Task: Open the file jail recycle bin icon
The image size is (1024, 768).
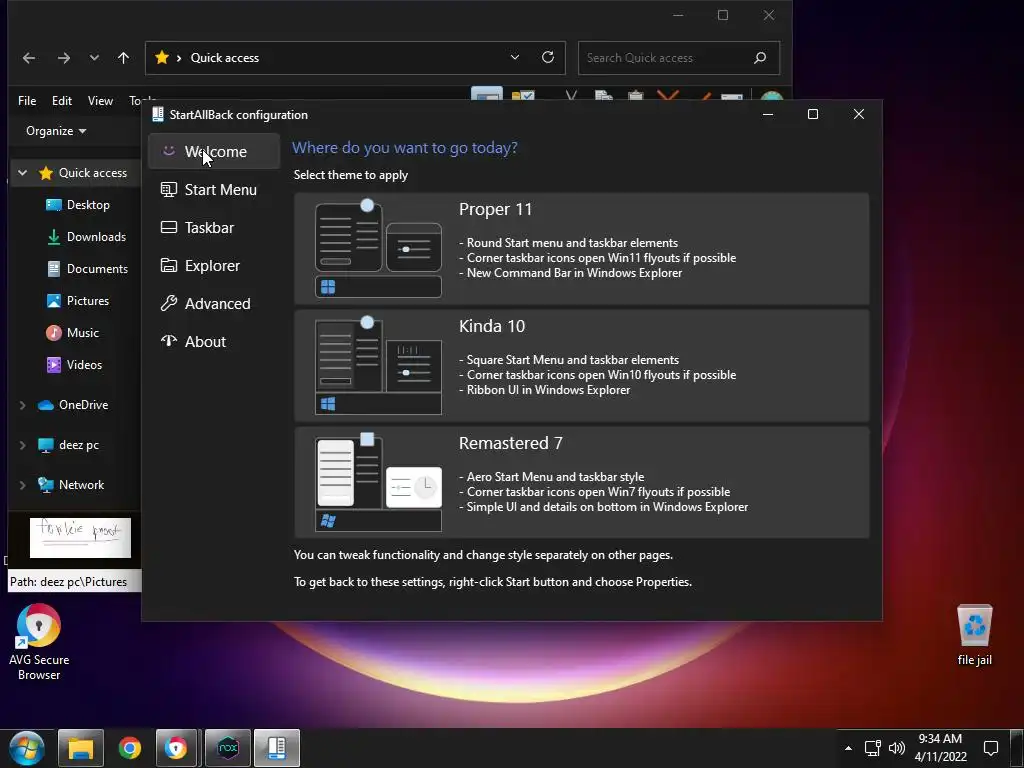Action: [x=974, y=635]
